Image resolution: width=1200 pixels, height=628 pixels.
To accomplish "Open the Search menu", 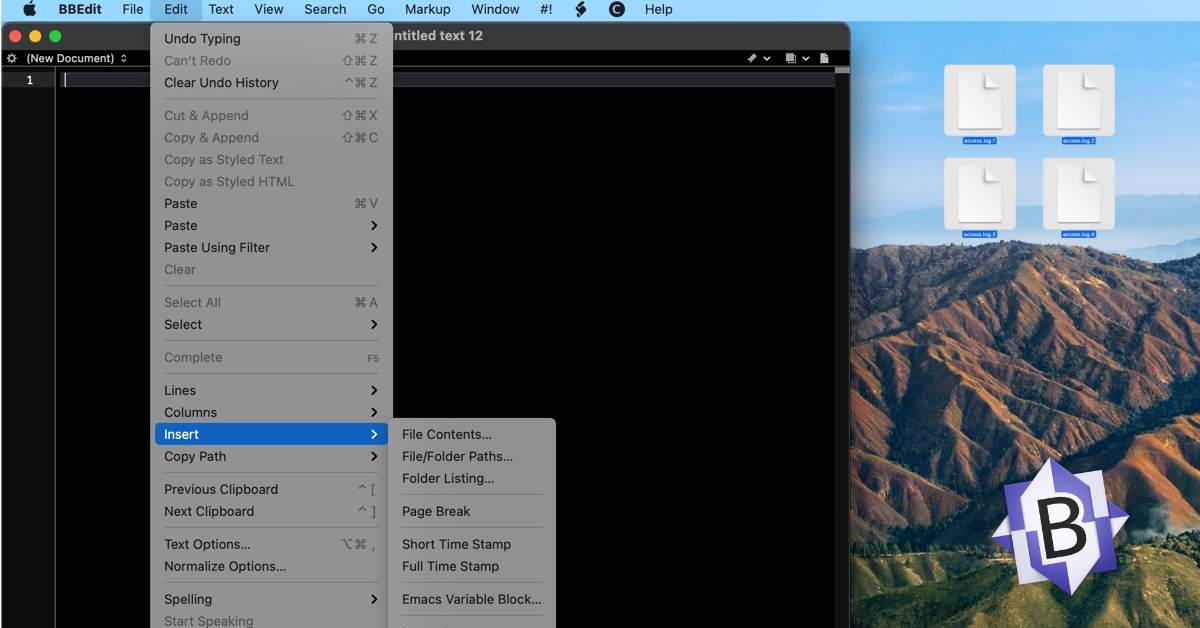I will (325, 9).
